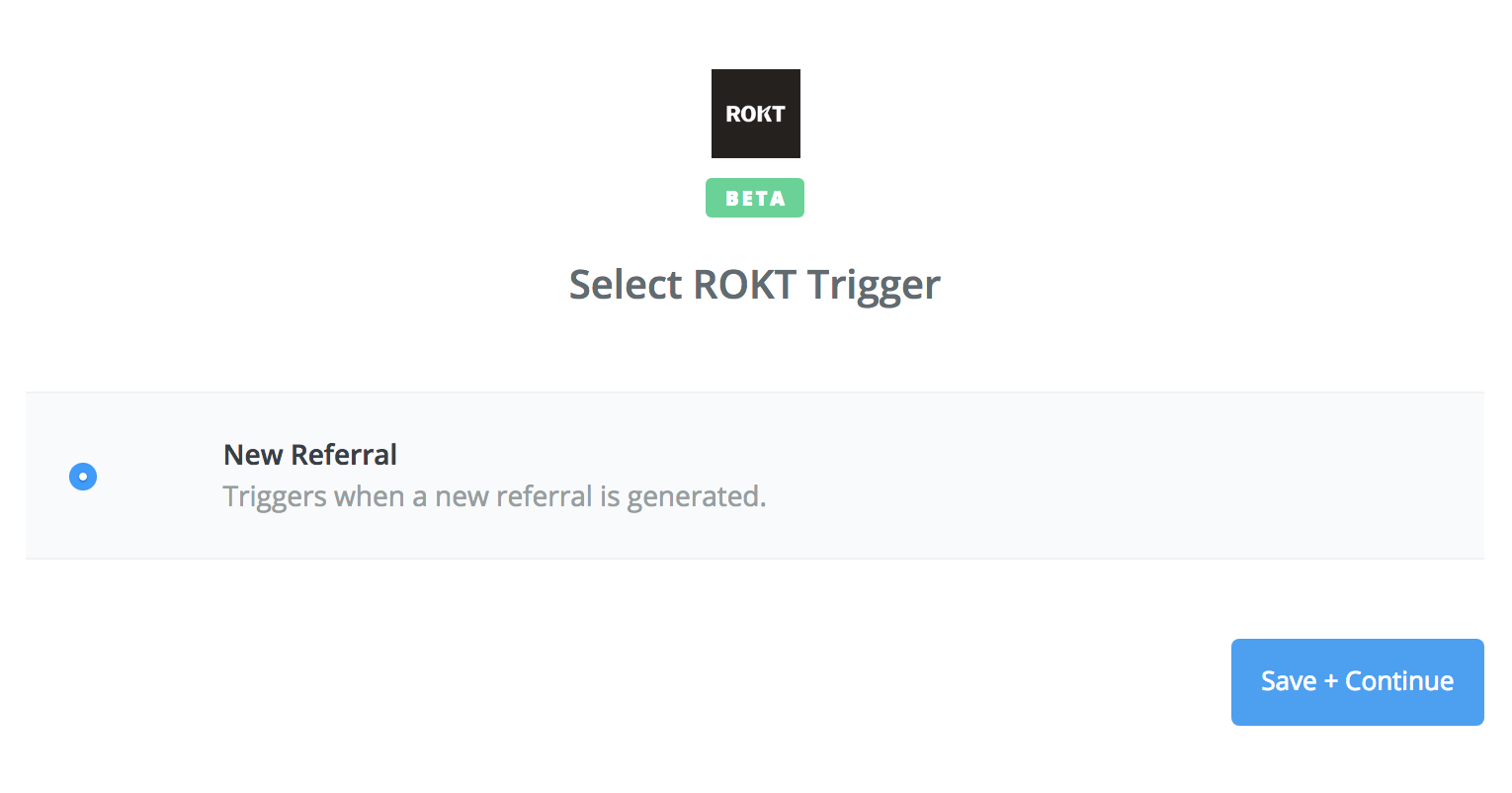Click the New Referral trigger title

tap(310, 455)
